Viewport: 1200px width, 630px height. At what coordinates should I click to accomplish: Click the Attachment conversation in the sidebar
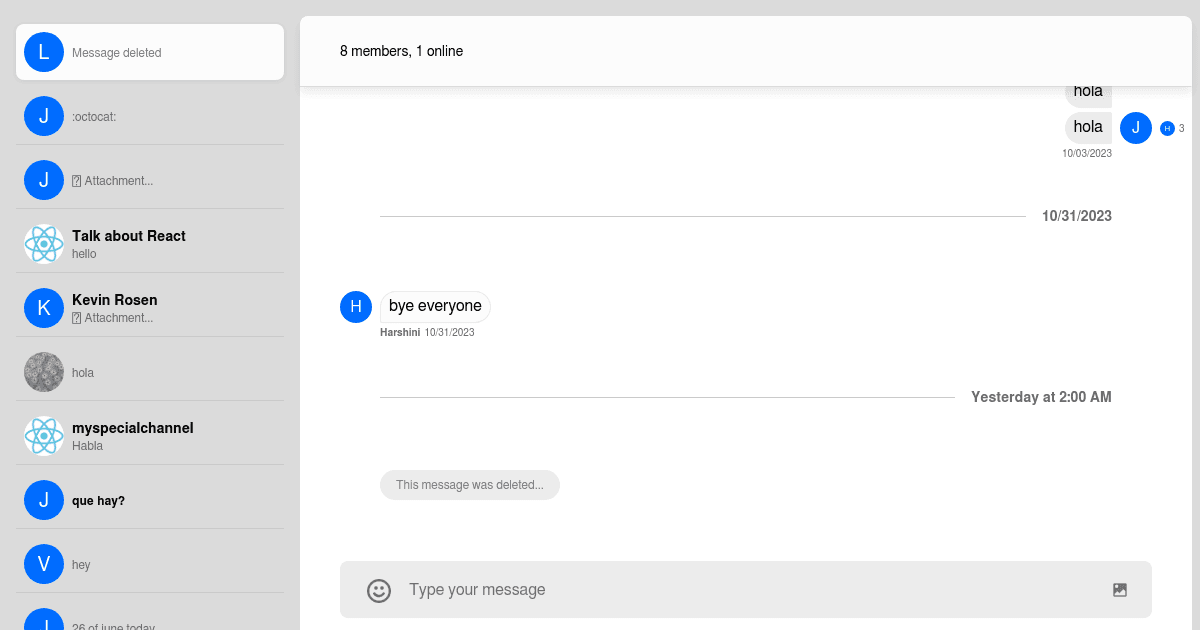tap(150, 180)
